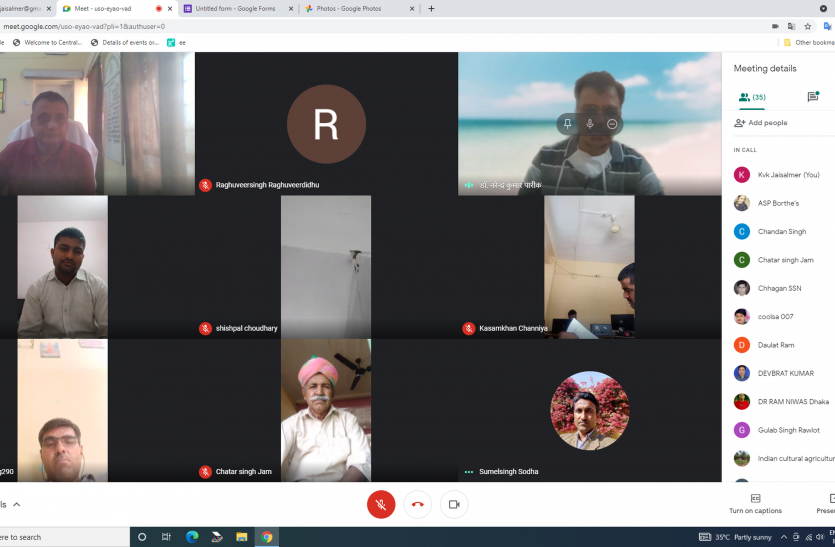
Task: Hang up with the red leave-call button
Action: tap(418, 504)
